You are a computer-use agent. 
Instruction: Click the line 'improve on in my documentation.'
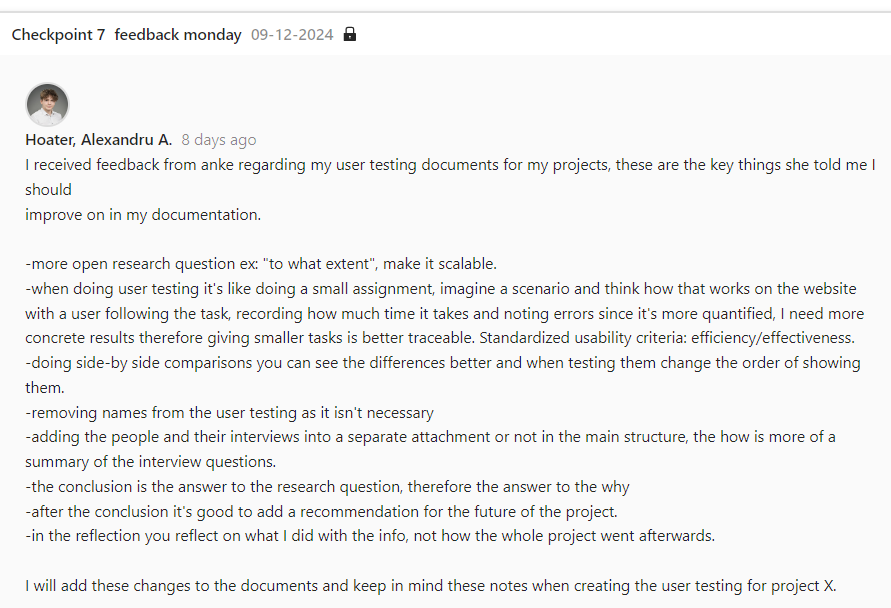click(x=143, y=214)
